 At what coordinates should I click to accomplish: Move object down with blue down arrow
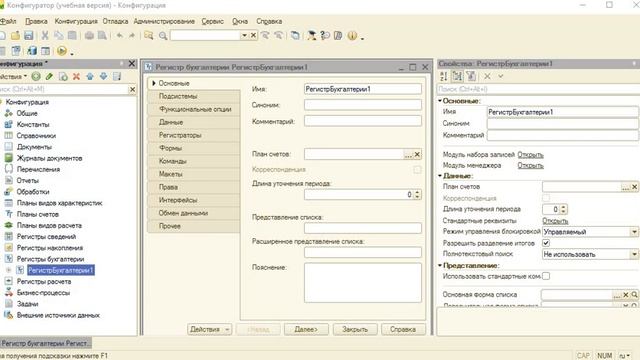[103, 76]
